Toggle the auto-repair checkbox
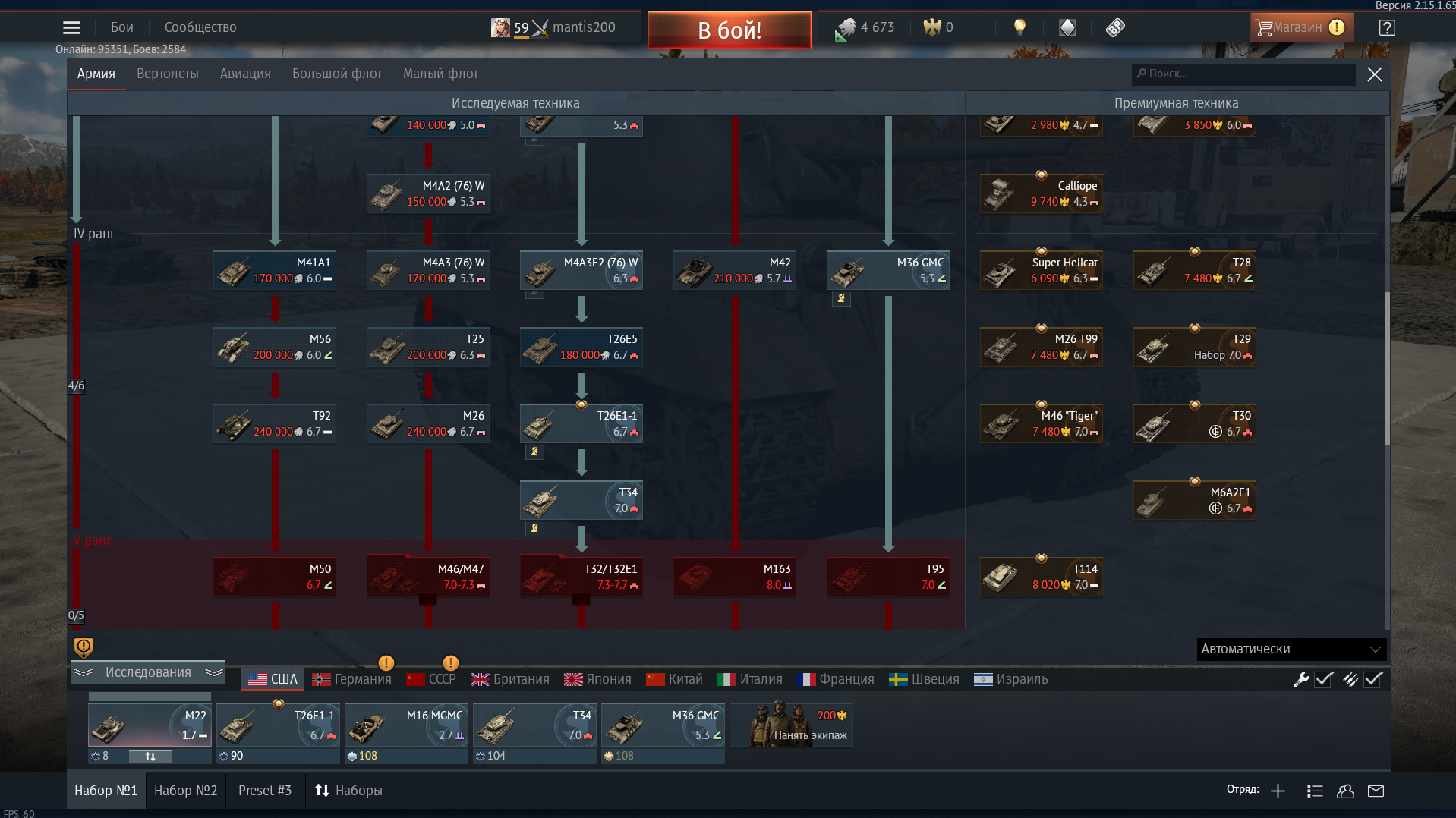Image resolution: width=1456 pixels, height=818 pixels. (1324, 680)
